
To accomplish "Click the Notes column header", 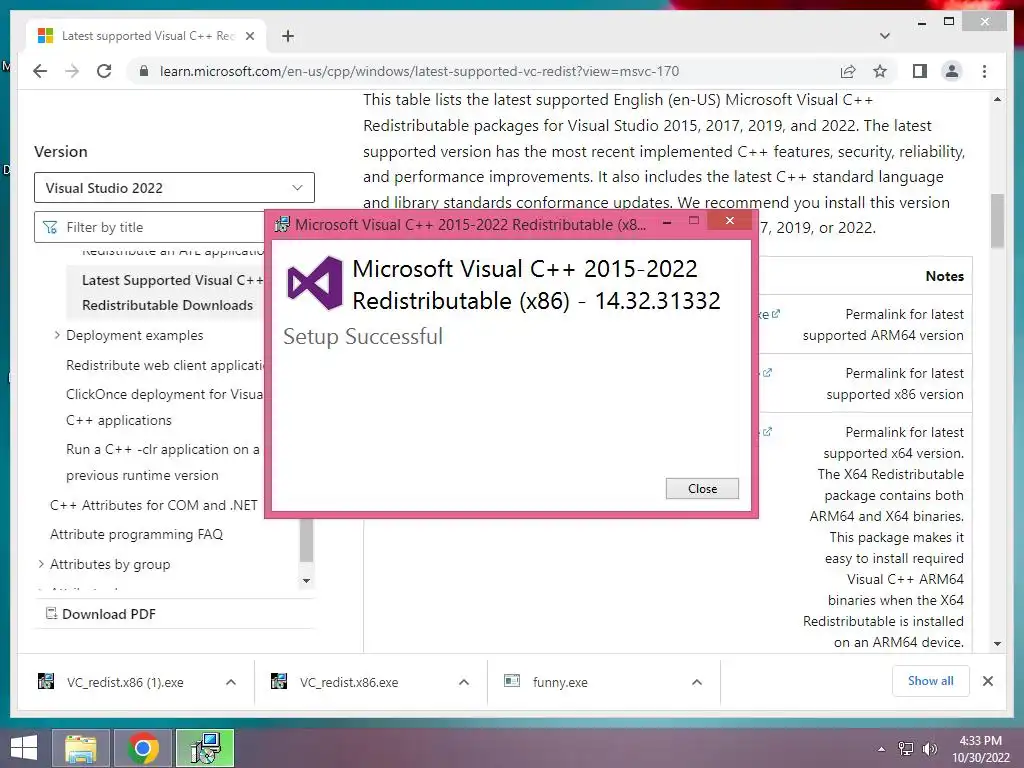I will pos(944,276).
